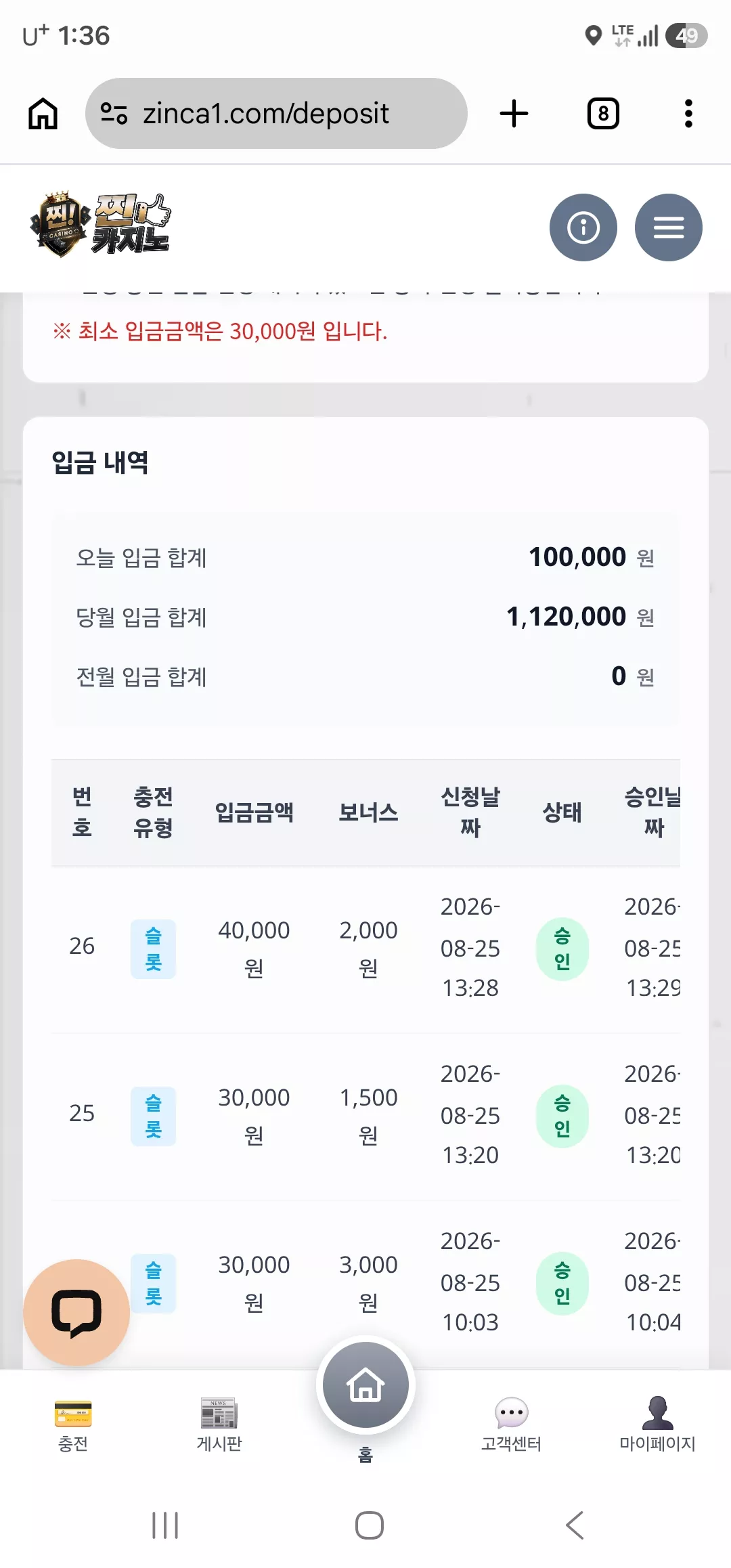The height and width of the screenshot is (1568, 731).
Task: Open the orange chat bubble widget
Action: 76,1313
